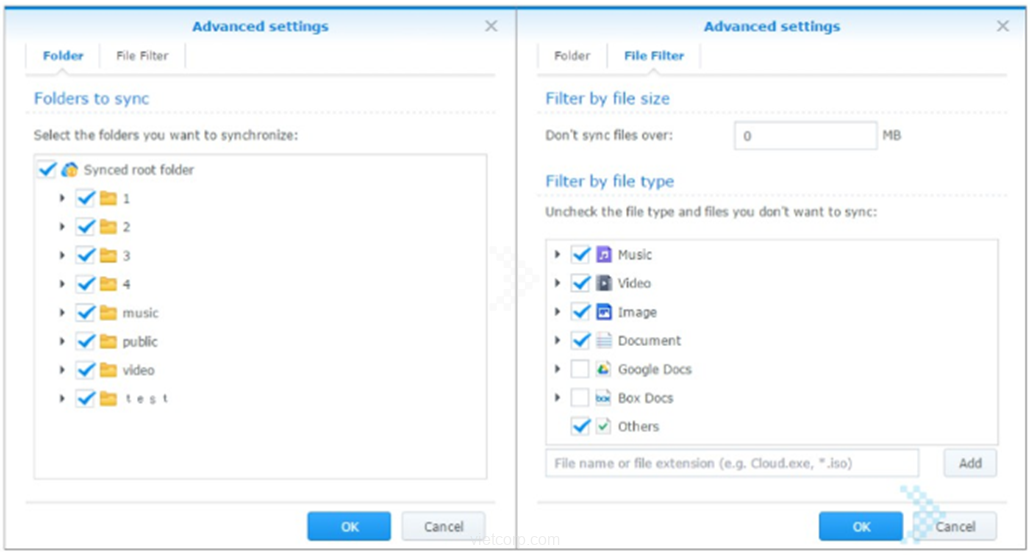
Task: Click the file name or extension input
Action: pyautogui.click(x=731, y=463)
